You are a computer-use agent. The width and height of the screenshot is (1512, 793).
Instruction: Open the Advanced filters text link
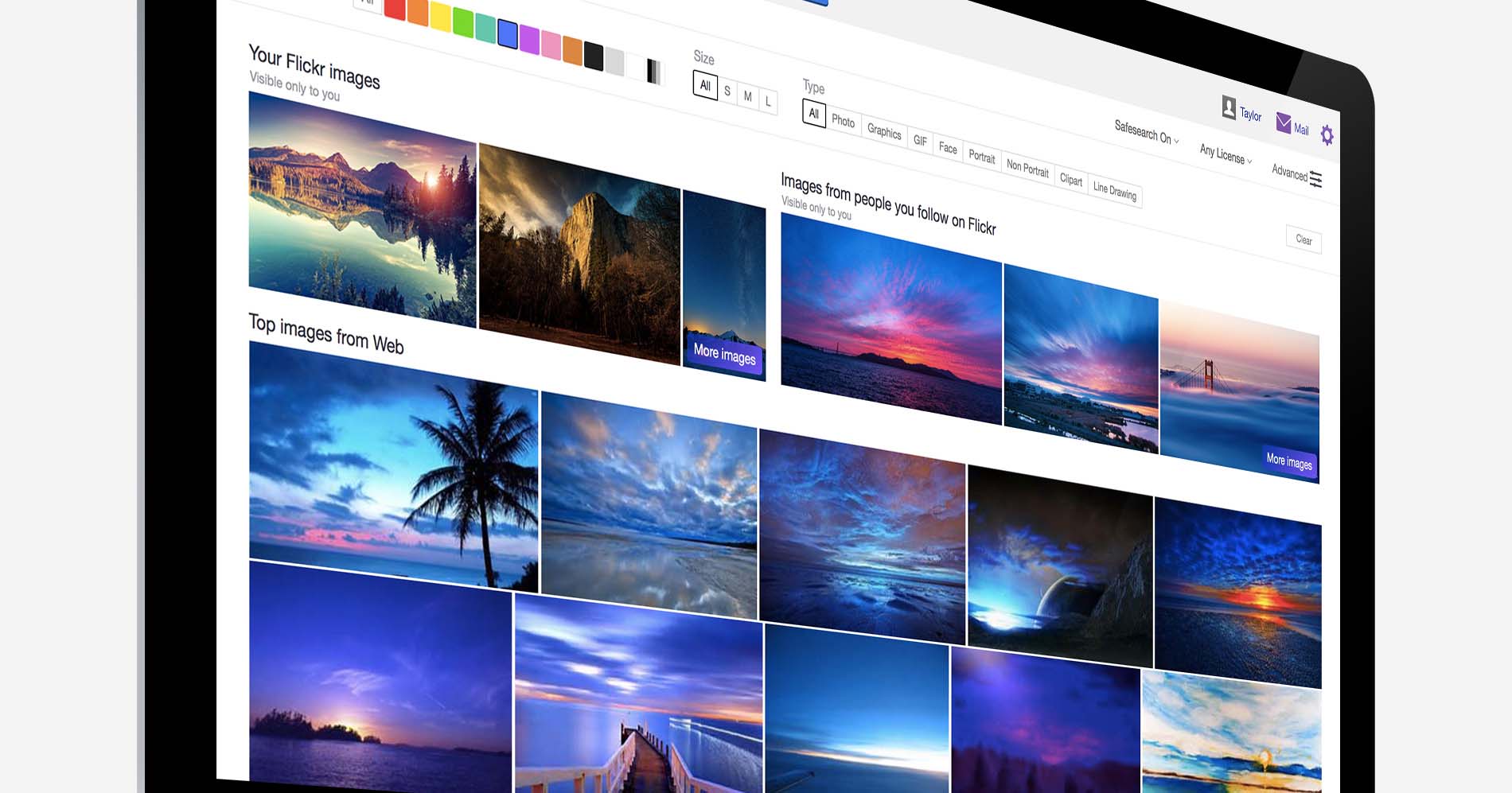click(x=1289, y=173)
